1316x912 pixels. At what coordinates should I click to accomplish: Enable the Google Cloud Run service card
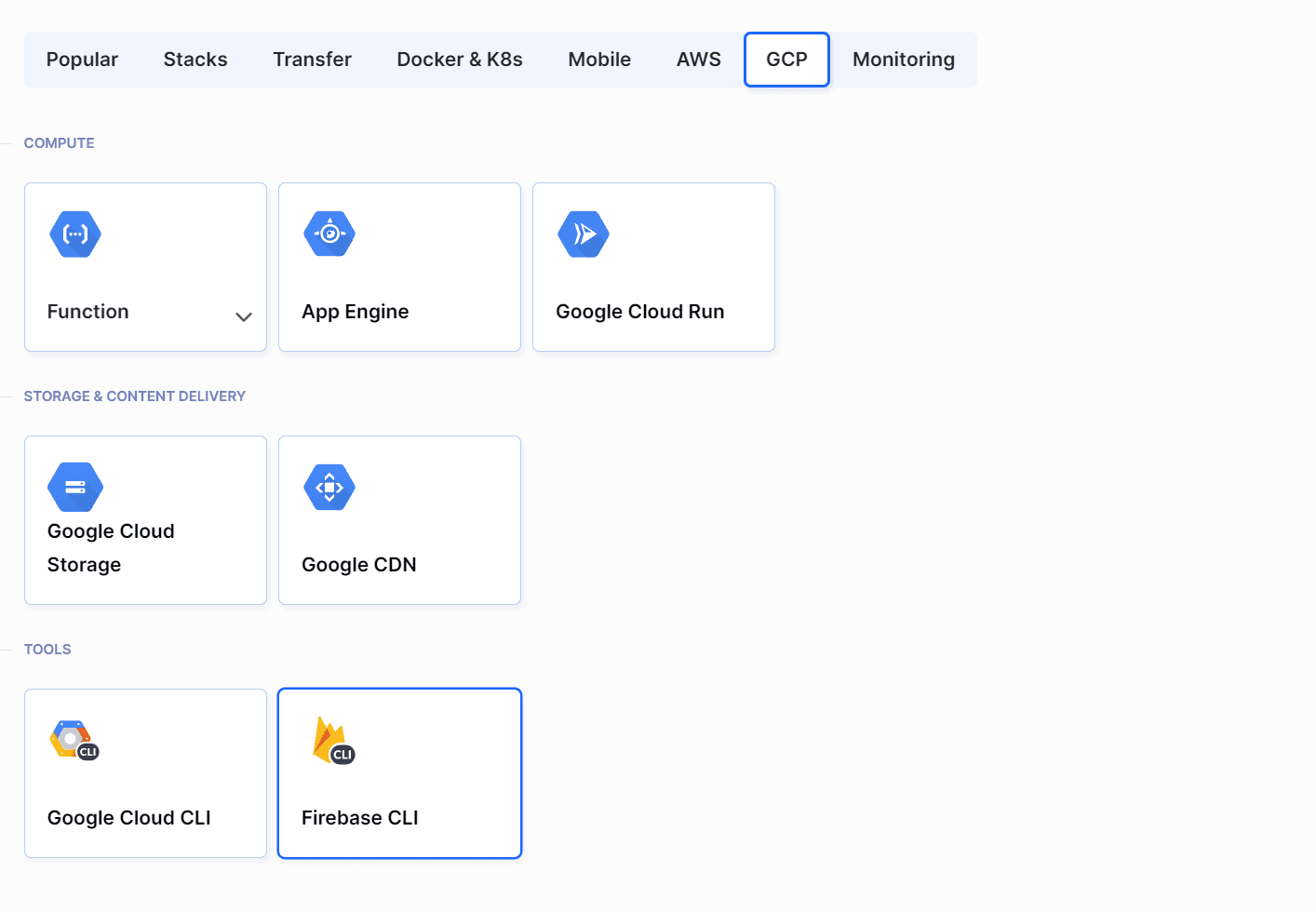[653, 267]
